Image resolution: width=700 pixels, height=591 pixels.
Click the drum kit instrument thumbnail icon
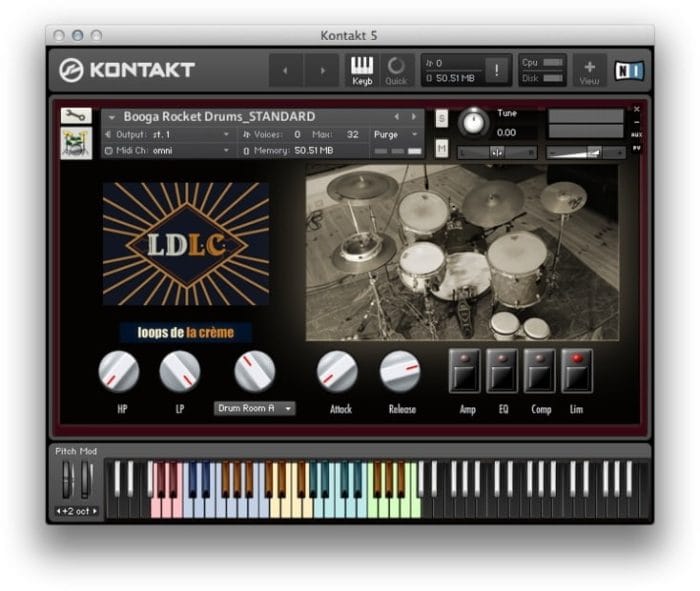(x=76, y=143)
